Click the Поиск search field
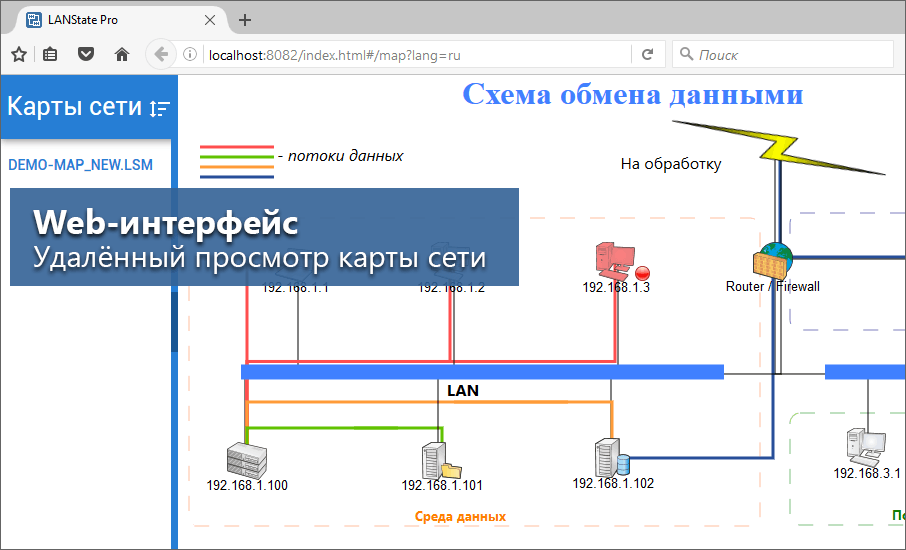Viewport: 906px width, 550px height. [x=783, y=55]
